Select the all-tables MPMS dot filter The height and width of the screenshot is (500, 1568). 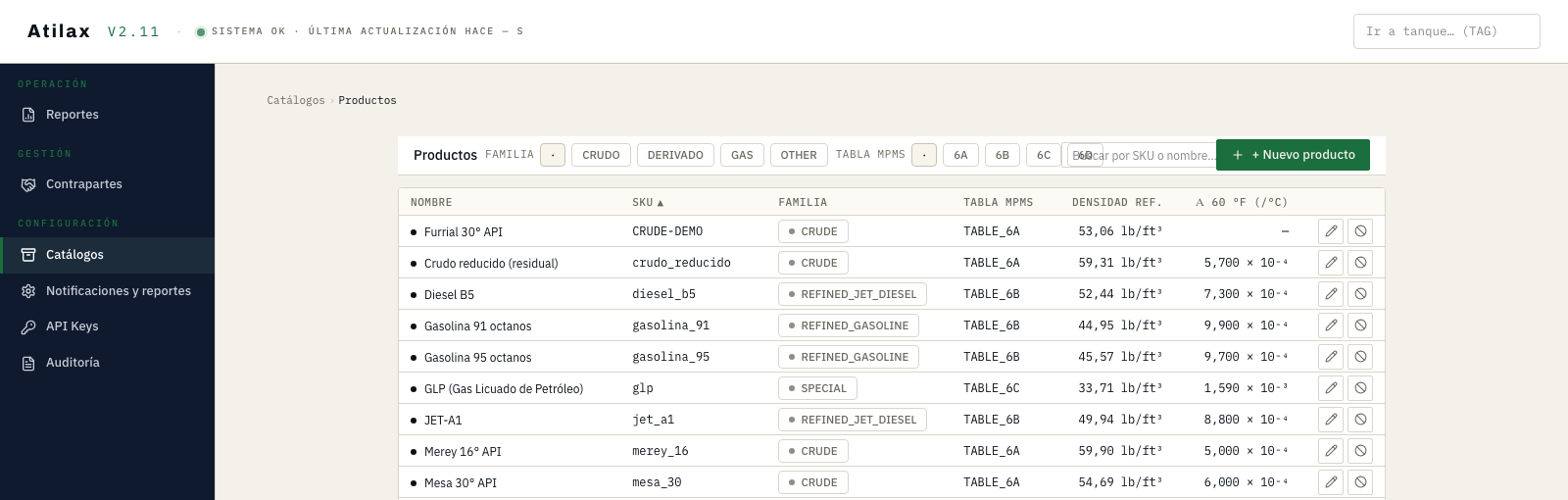[924, 155]
